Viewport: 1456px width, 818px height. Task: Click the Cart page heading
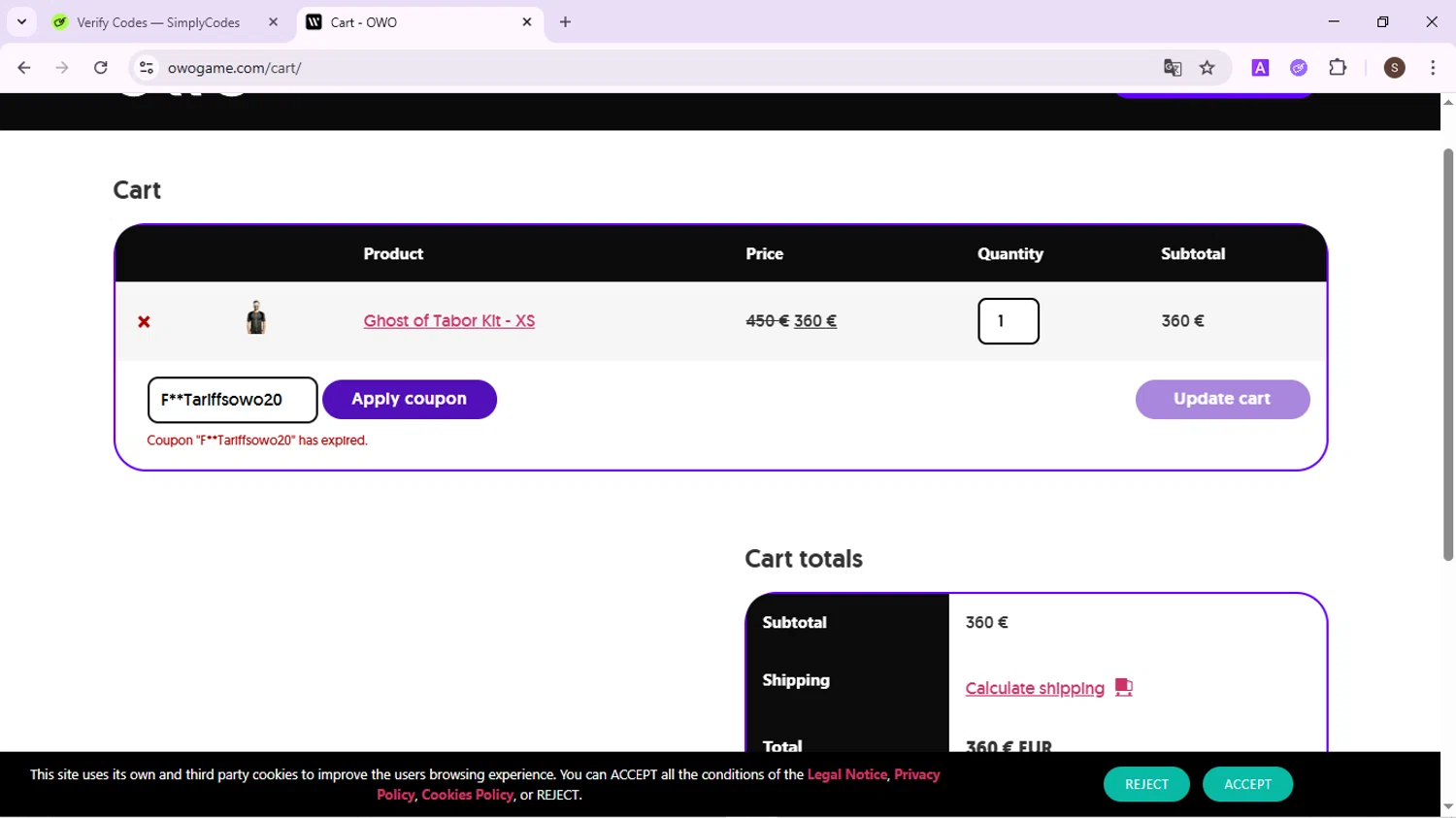(x=137, y=190)
